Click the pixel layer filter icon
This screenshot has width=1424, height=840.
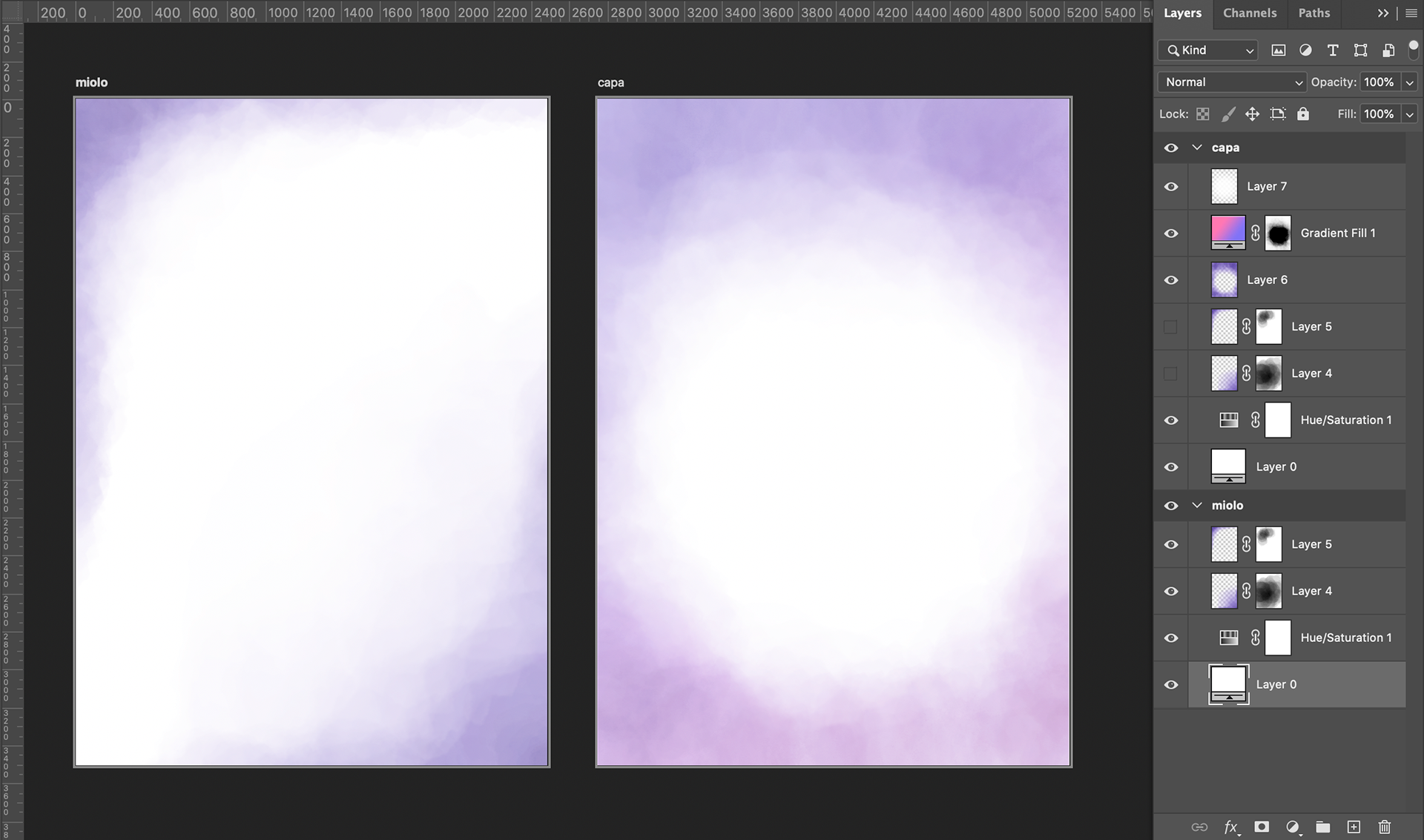point(1278,50)
